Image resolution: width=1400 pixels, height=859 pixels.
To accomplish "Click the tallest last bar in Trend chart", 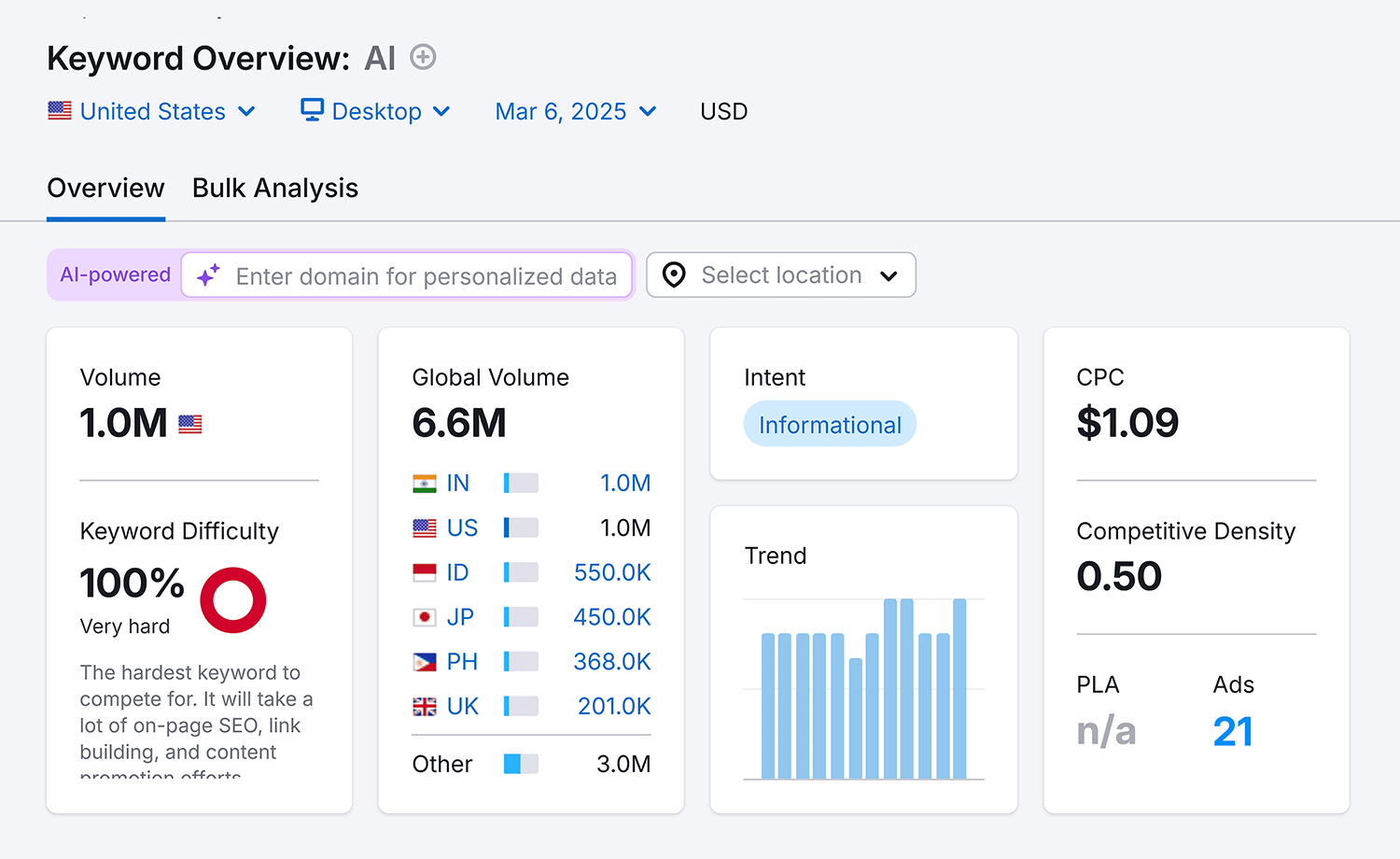I will click(x=959, y=689).
